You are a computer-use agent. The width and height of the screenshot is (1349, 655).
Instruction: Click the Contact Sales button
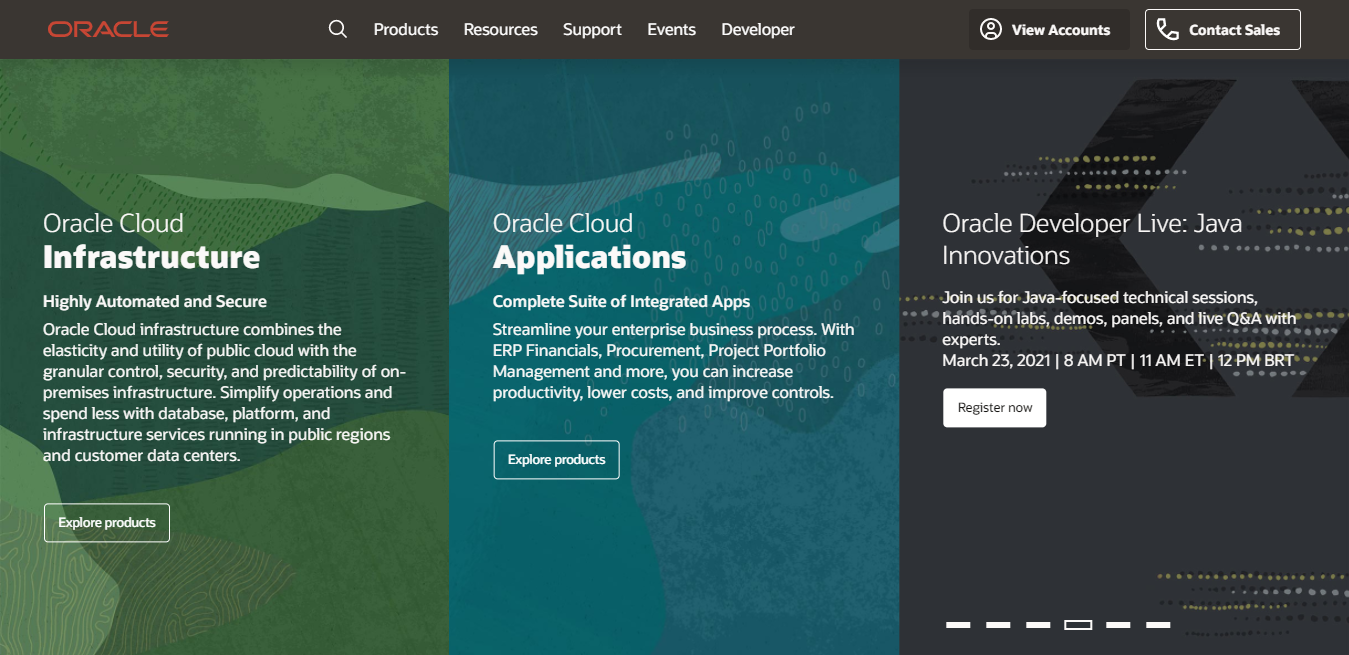pyautogui.click(x=1222, y=29)
